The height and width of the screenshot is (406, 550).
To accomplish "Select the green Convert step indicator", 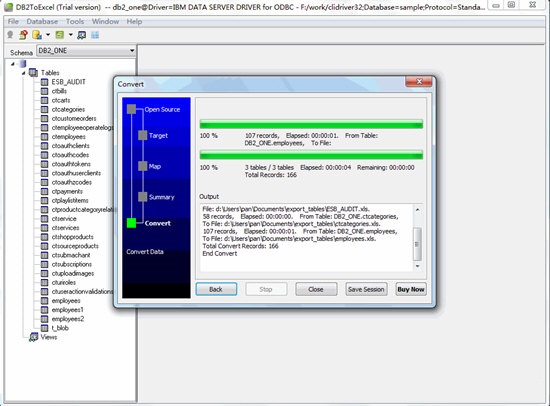I will pyautogui.click(x=132, y=223).
